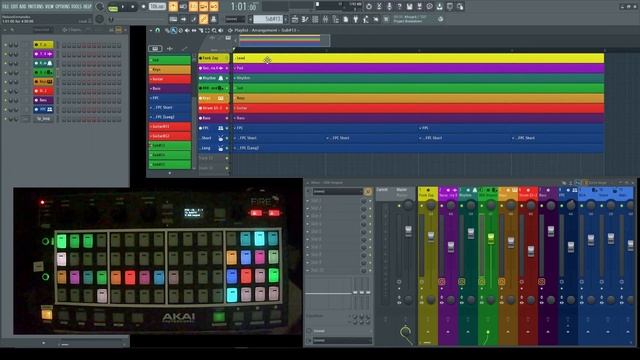This screenshot has width=640, height=360.
Task: Select the Playlist select tool
Action: (207, 30)
